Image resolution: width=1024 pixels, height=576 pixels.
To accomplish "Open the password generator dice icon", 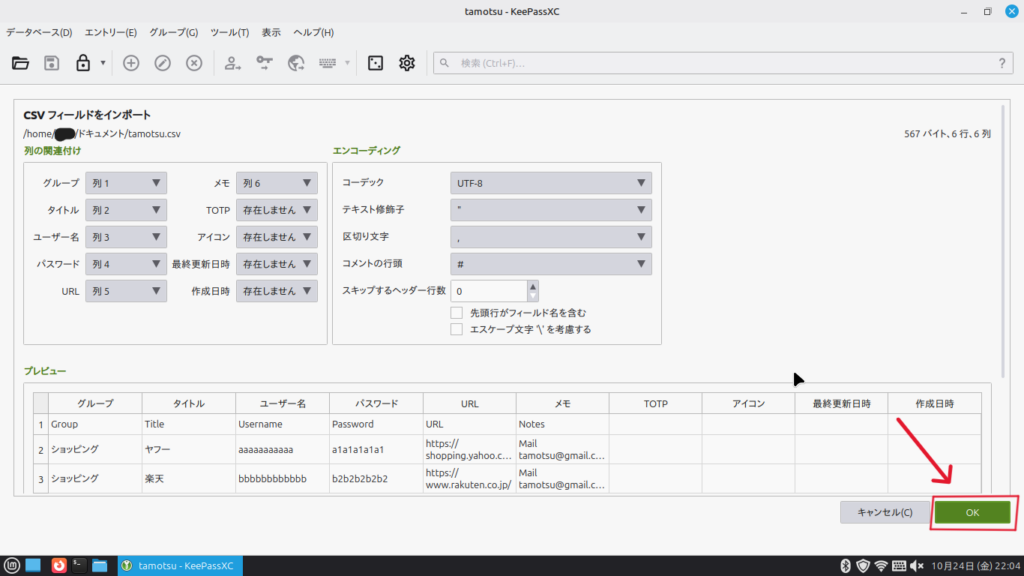I will tap(375, 63).
